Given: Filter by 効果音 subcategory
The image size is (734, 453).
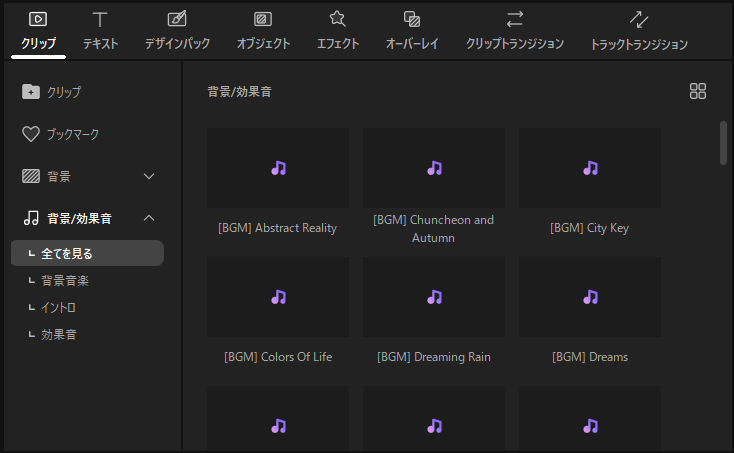Looking at the screenshot, I should pos(58,334).
